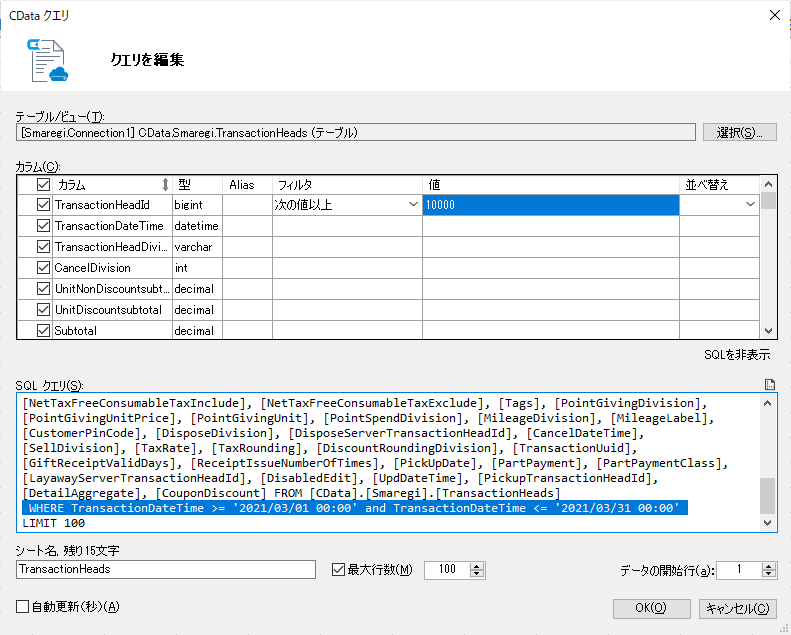Click the Alias cell for TransactionHeadId

click(x=248, y=205)
